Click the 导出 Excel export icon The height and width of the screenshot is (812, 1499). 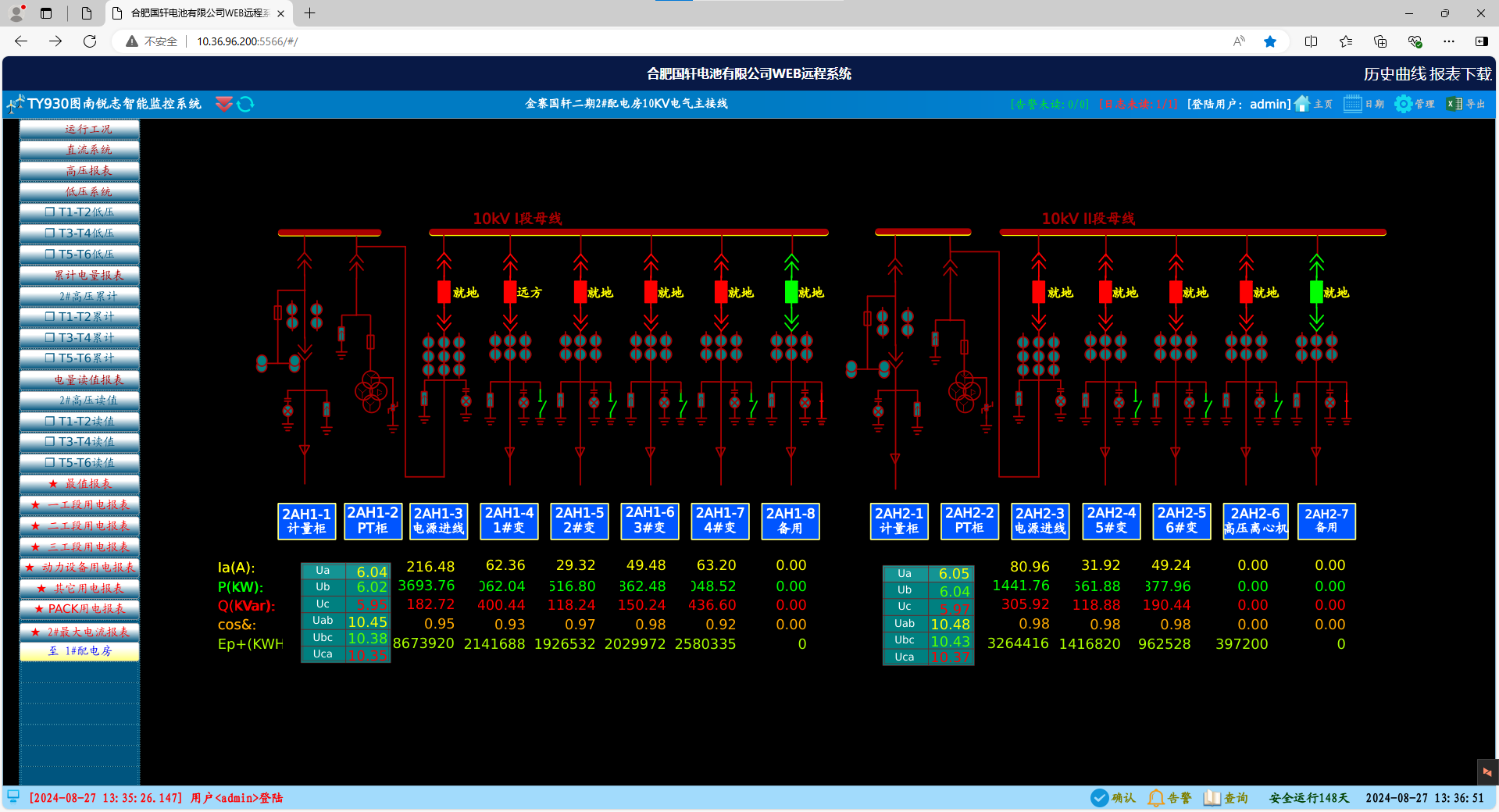(x=1454, y=104)
